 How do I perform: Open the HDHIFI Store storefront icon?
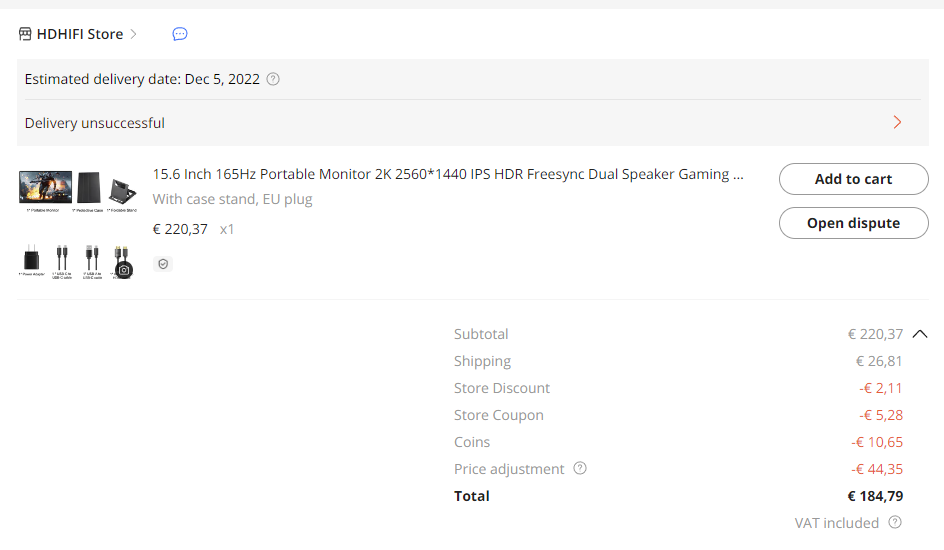click(25, 34)
